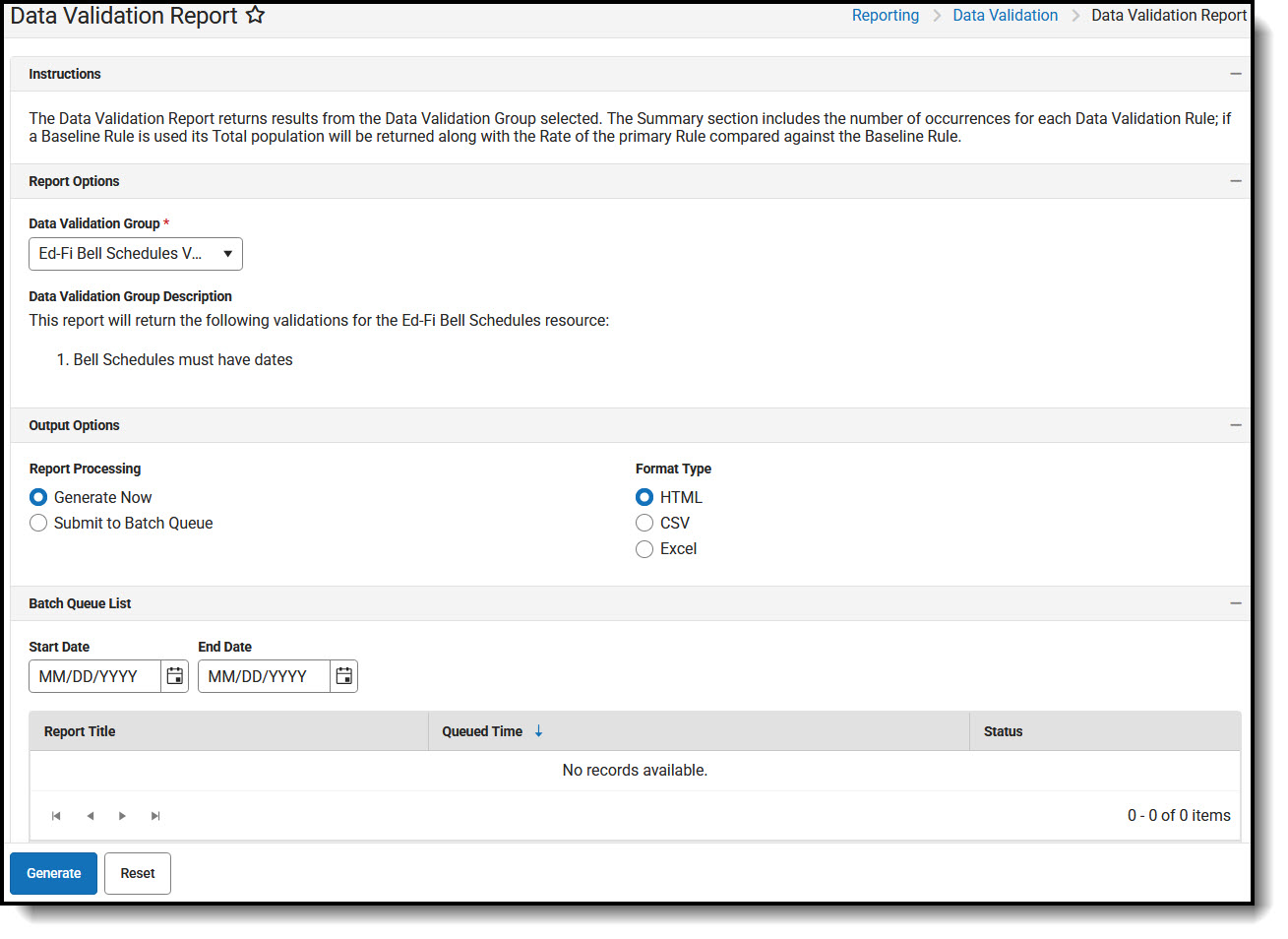
Task: Click the favorite star next to page title
Action: click(x=255, y=15)
